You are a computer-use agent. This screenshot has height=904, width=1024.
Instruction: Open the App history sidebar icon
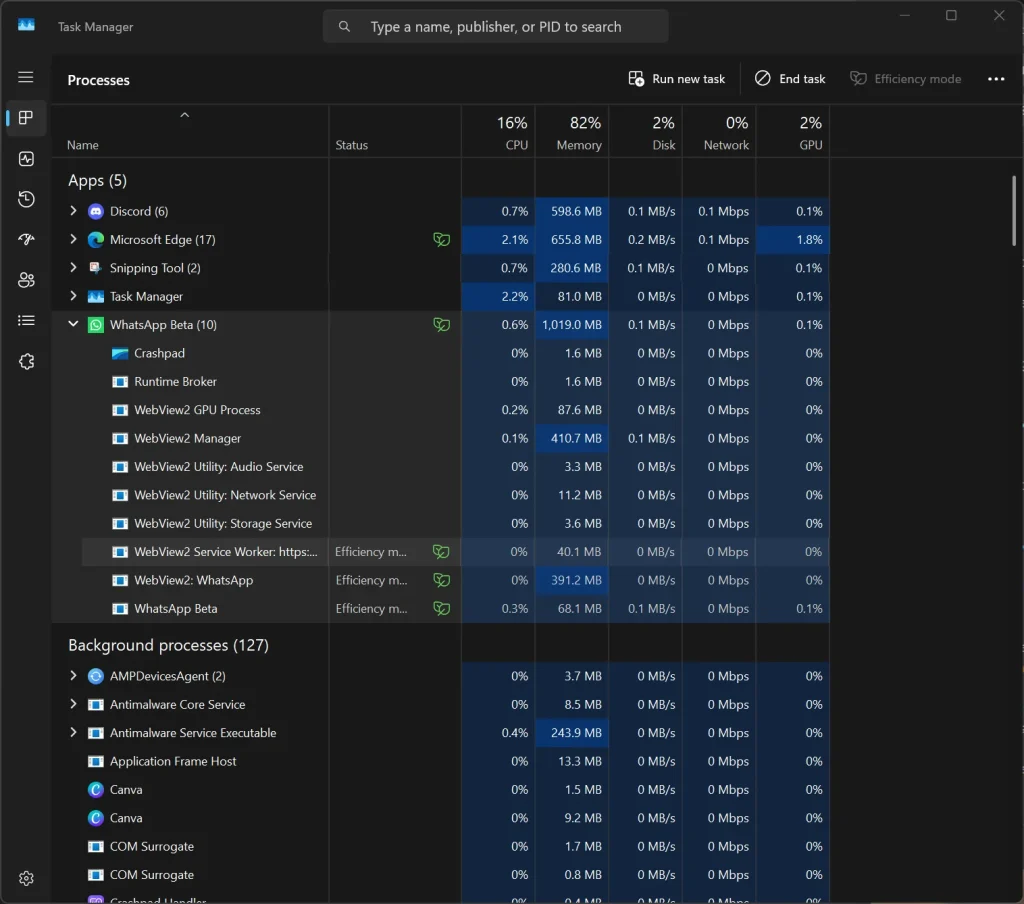26,199
